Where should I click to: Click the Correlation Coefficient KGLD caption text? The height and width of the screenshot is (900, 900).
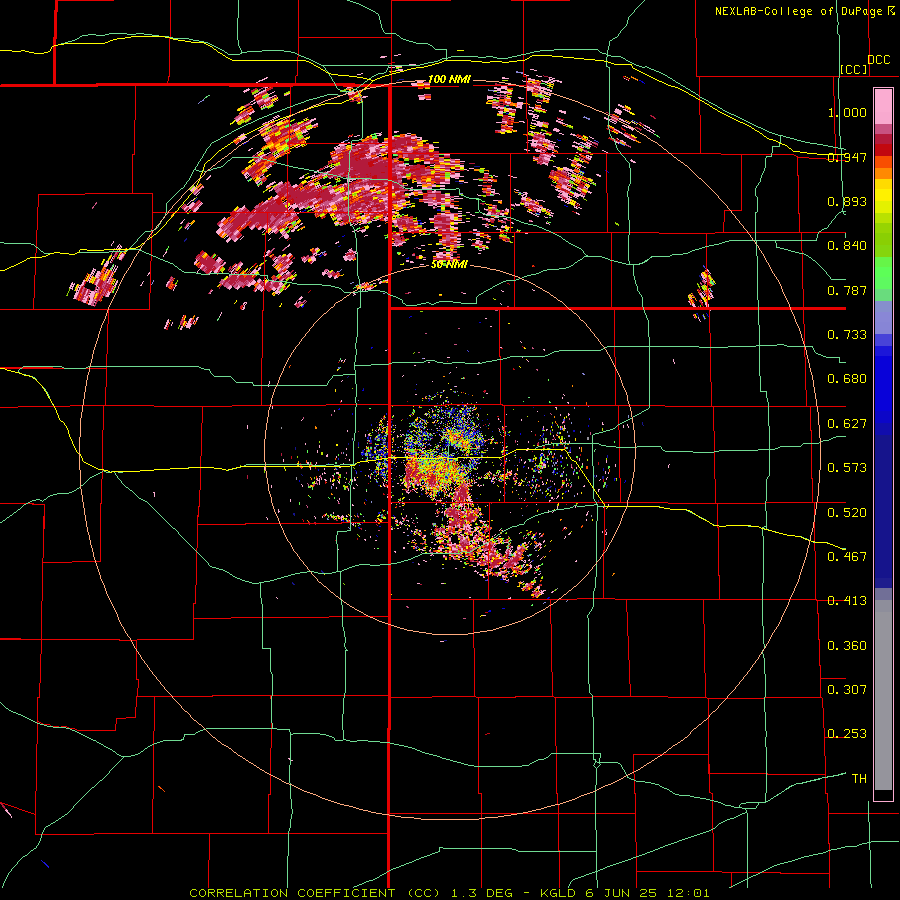point(449,893)
